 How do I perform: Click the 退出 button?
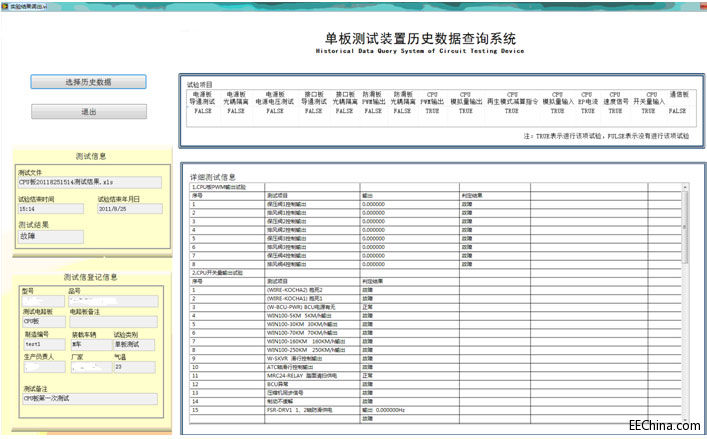click(89, 112)
